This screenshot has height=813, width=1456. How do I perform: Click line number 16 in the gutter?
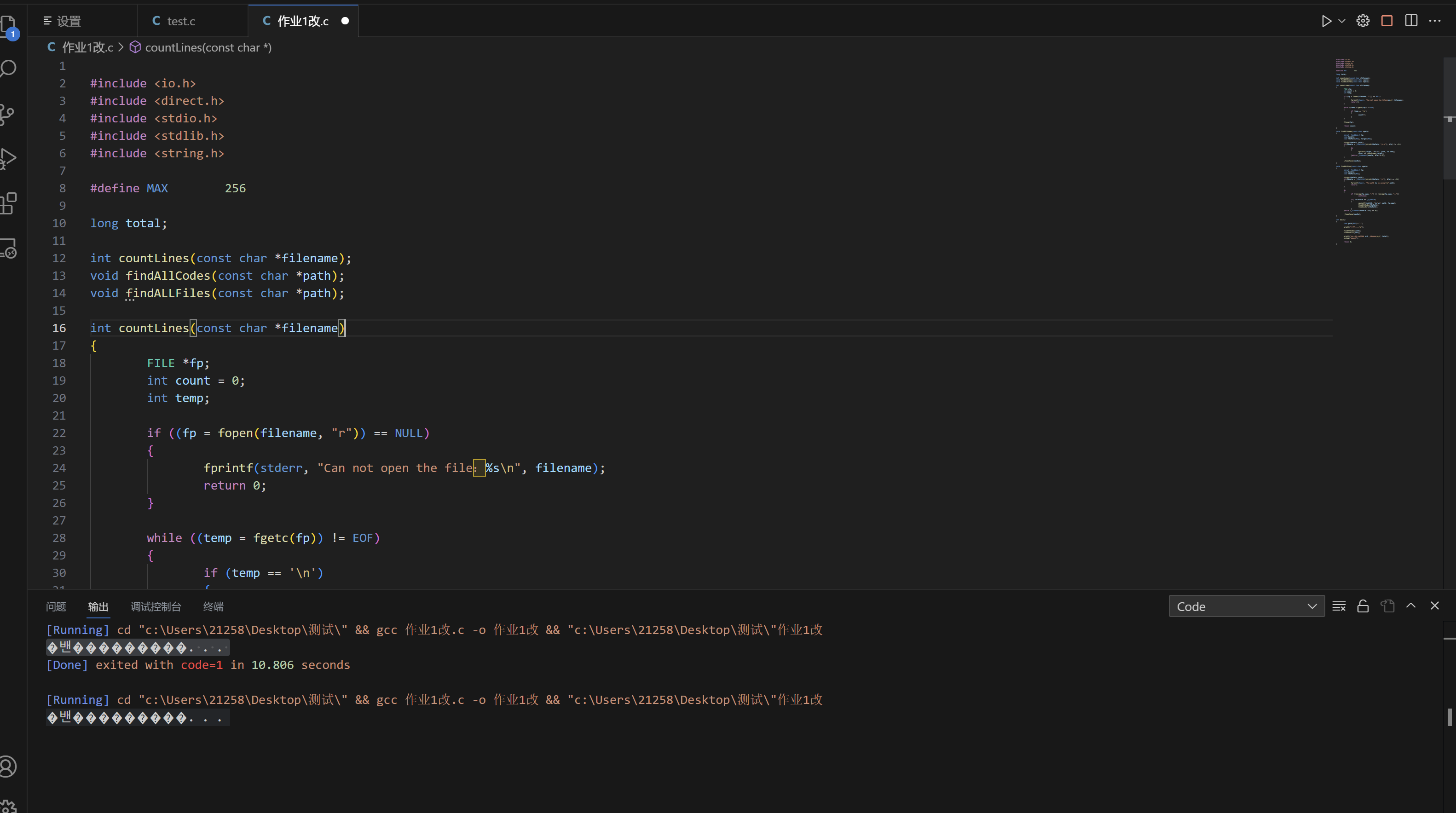[x=59, y=328]
